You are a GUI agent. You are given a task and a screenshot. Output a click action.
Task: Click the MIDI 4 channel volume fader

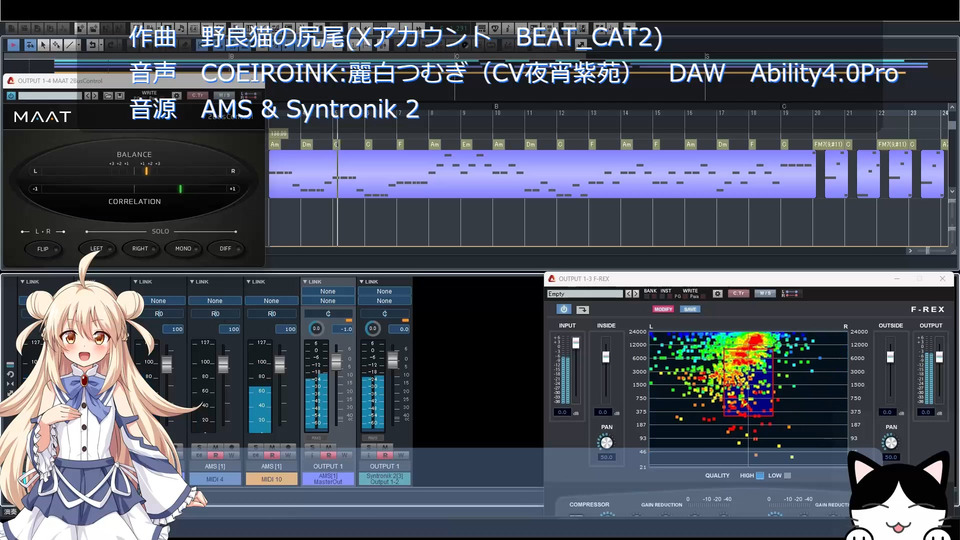click(223, 364)
